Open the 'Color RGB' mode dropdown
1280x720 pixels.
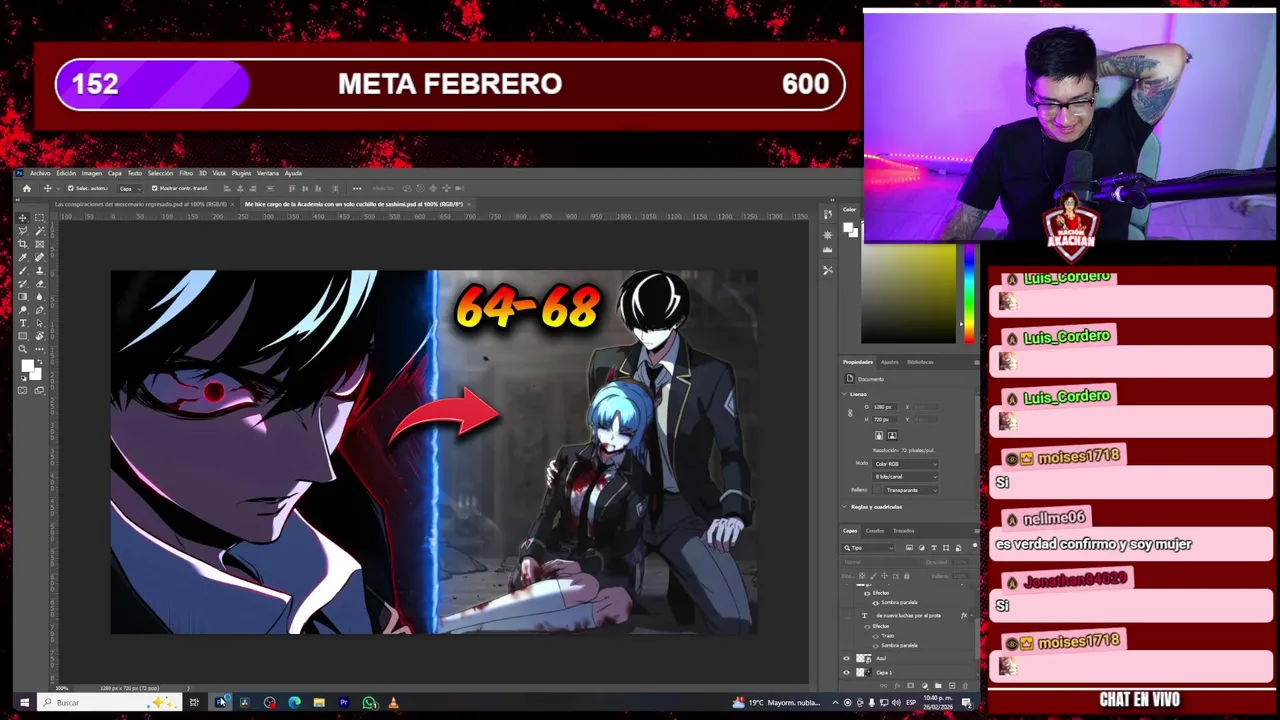(x=906, y=464)
